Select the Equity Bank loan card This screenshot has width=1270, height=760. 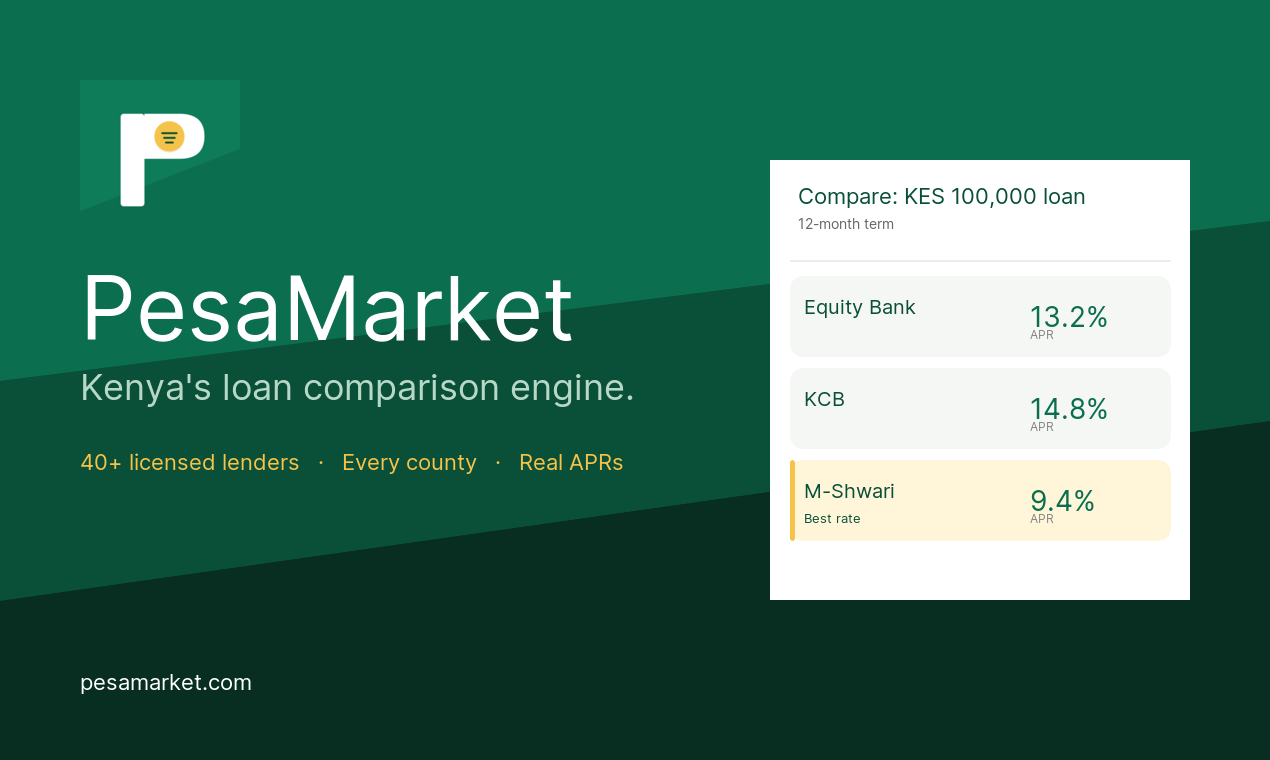coord(980,316)
